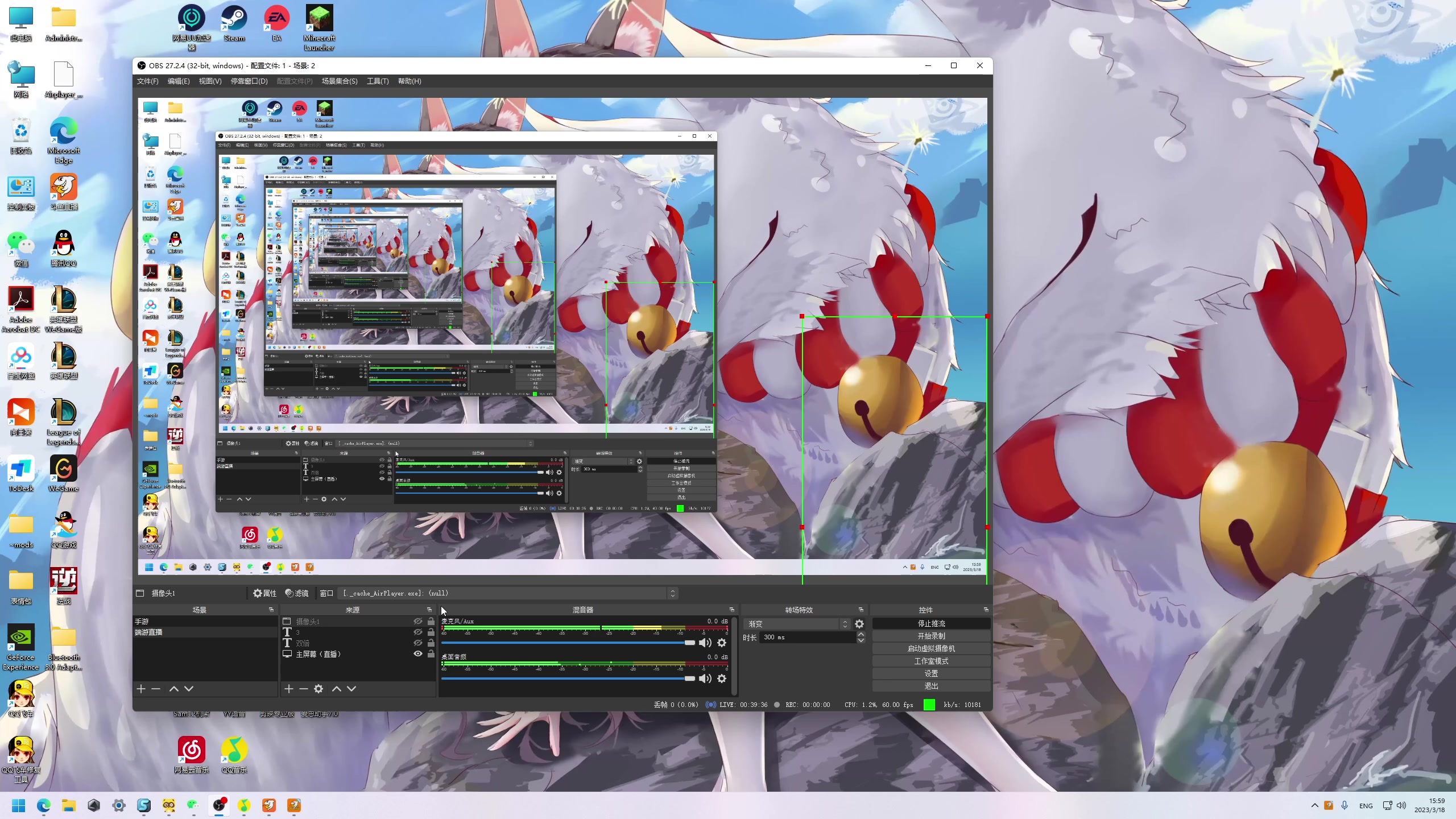1456x819 pixels.
Task: Move scene up in scenes list
Action: click(174, 689)
